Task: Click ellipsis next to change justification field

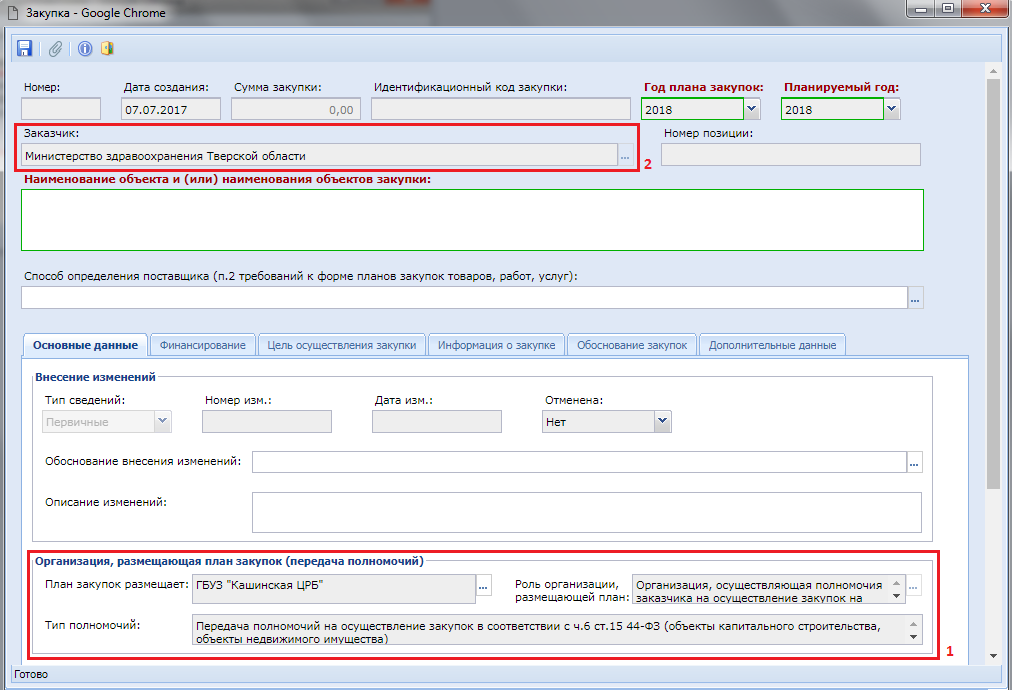Action: 914,462
